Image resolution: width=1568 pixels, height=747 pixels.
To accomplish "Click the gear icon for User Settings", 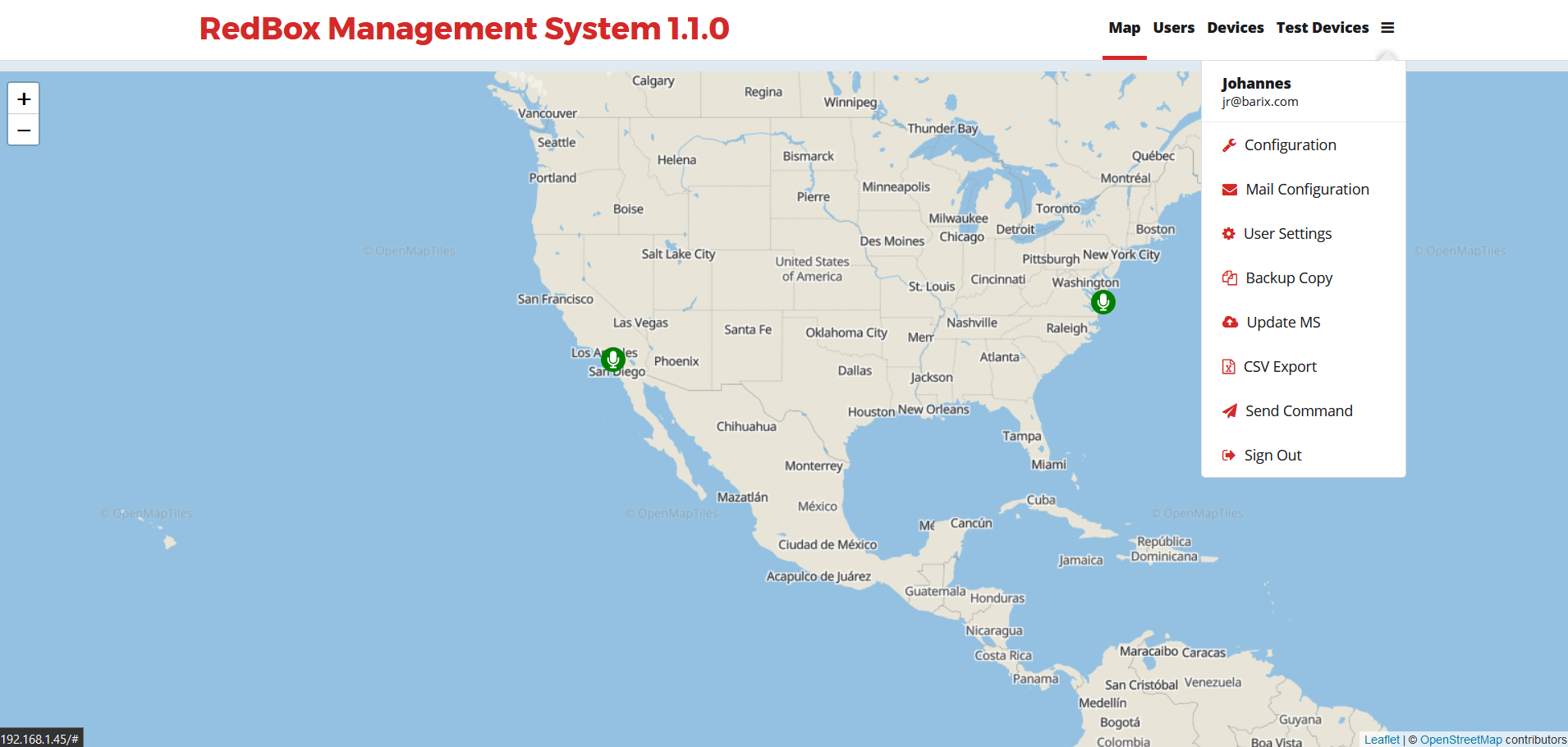I will (1229, 234).
